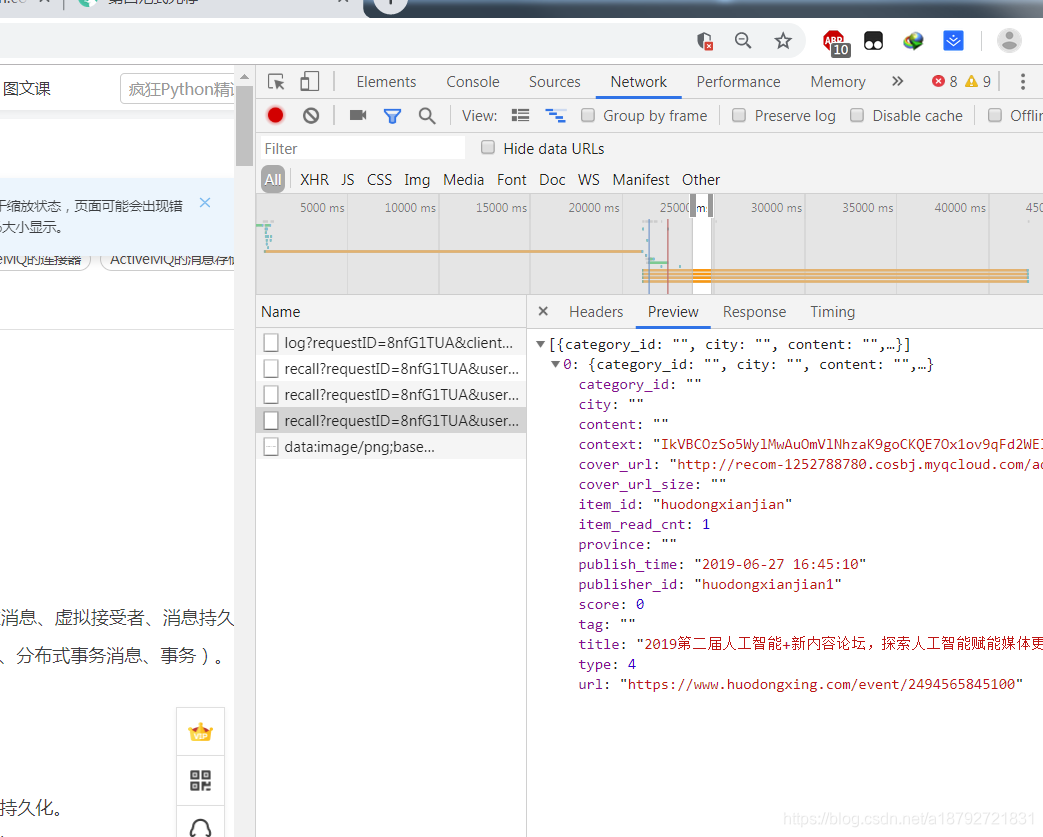
Task: Enable Disable cache checkbox
Action: (857, 115)
